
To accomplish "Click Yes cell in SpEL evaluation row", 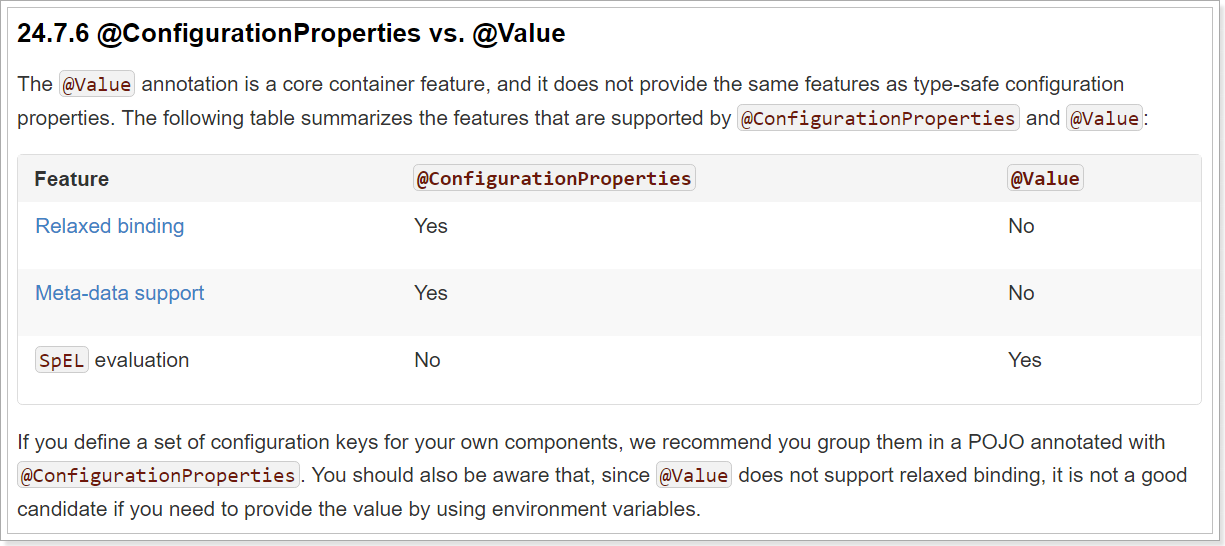I will coord(1025,360).
